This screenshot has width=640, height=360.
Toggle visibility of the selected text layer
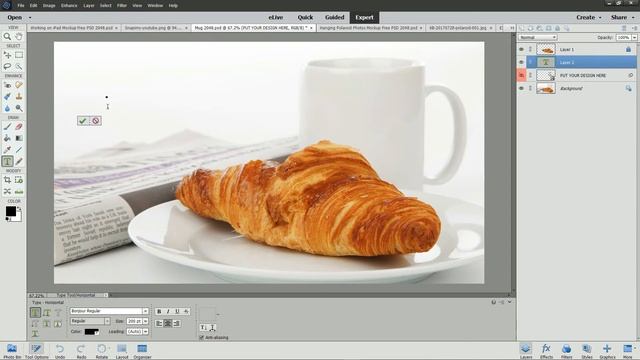point(521,62)
